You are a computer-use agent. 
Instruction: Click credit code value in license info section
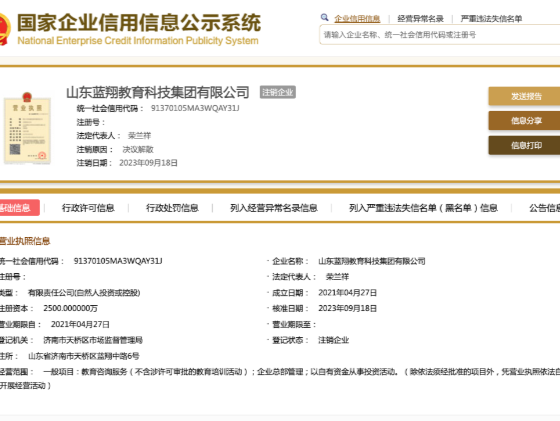[118, 261]
